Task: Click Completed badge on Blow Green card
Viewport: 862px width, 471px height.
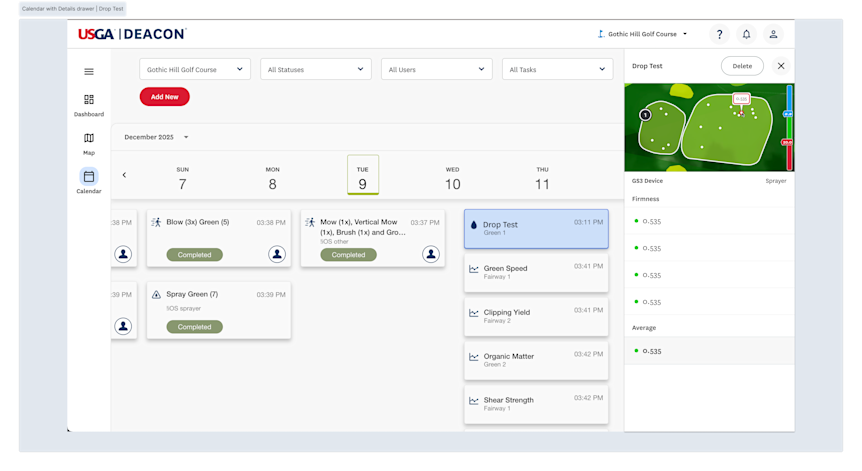Action: coord(195,254)
